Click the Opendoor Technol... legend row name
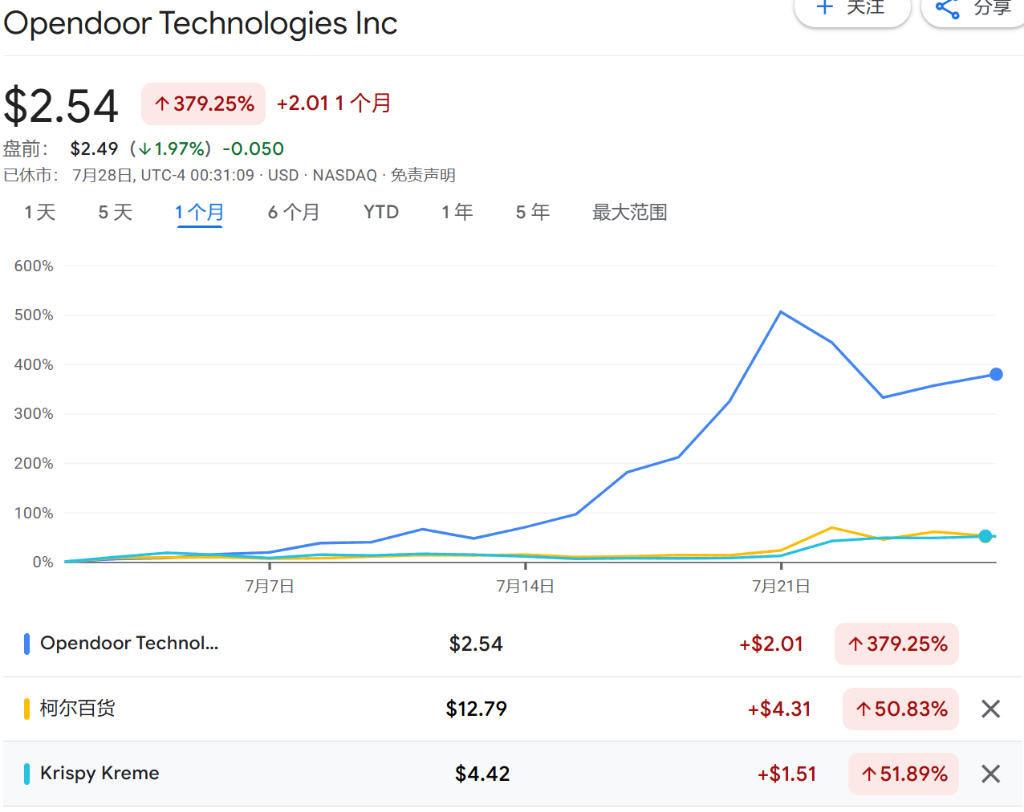This screenshot has height=812, width=1024. [x=129, y=644]
